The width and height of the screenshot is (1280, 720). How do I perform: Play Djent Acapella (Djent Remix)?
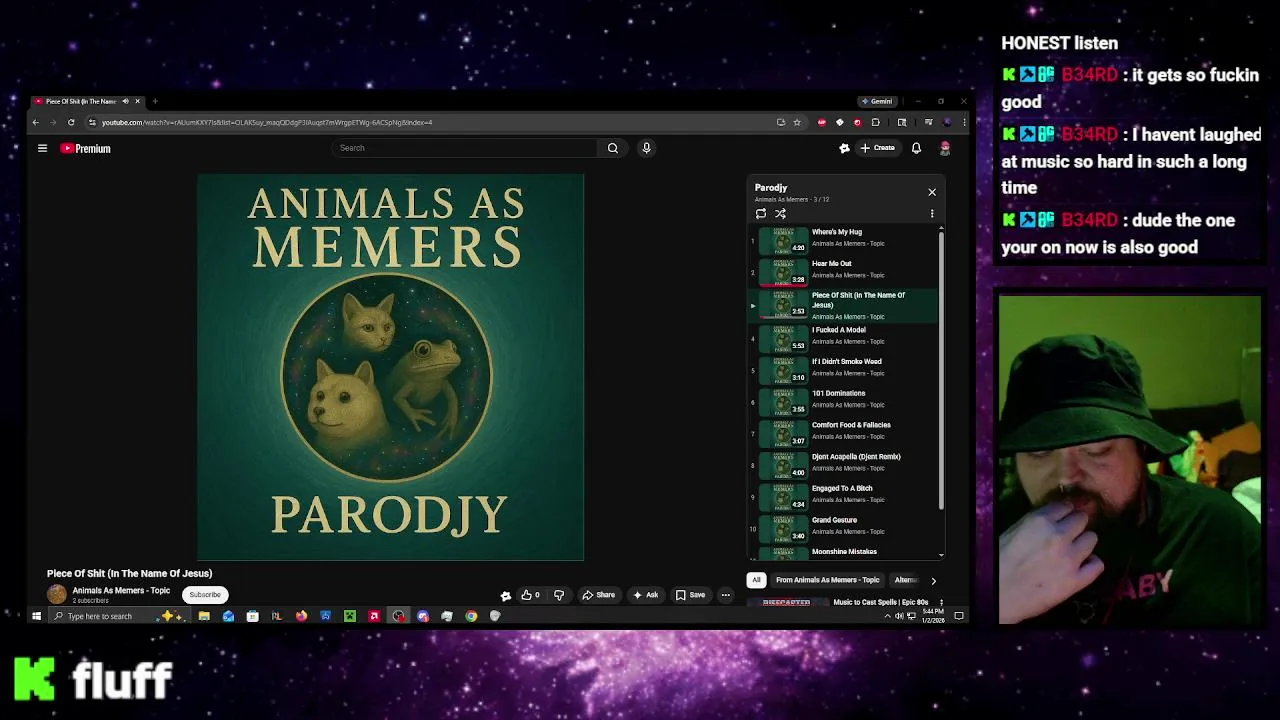tap(843, 464)
